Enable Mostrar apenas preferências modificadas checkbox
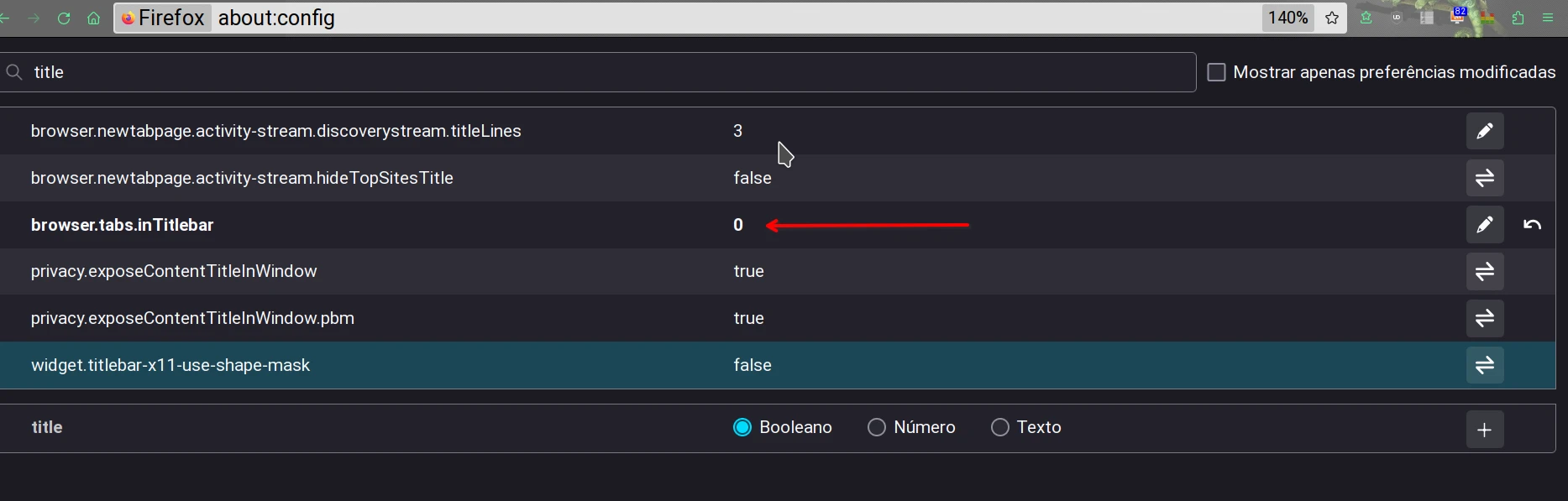 [x=1216, y=72]
